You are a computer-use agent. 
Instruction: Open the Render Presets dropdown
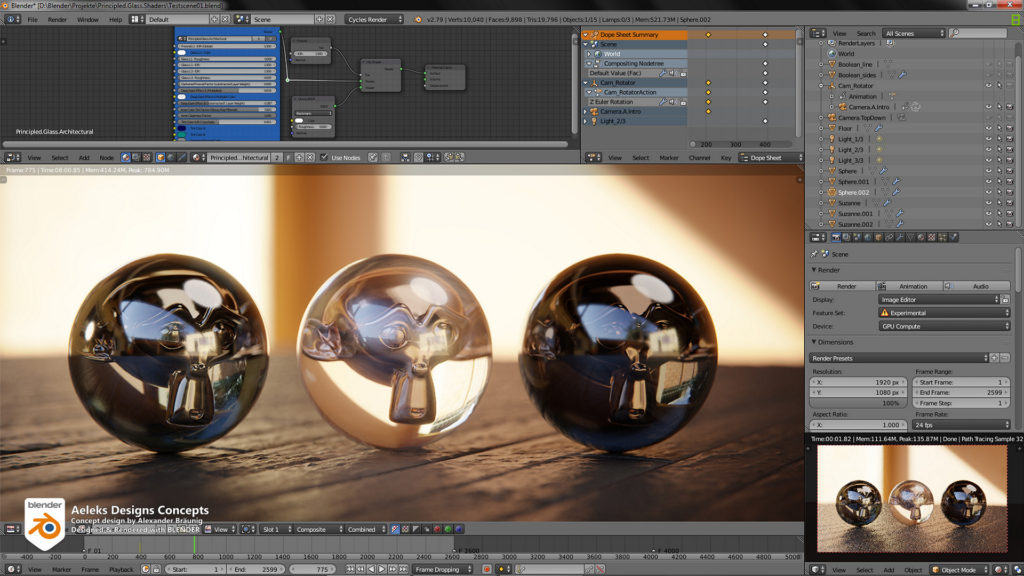pos(899,358)
